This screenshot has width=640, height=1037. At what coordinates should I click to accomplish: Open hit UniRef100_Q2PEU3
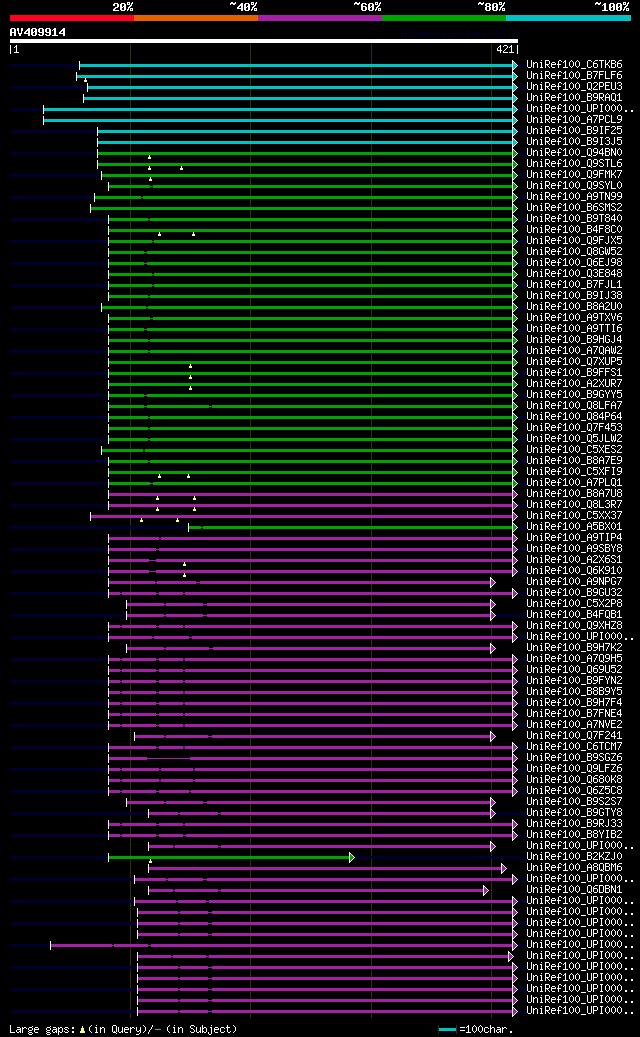coord(574,87)
